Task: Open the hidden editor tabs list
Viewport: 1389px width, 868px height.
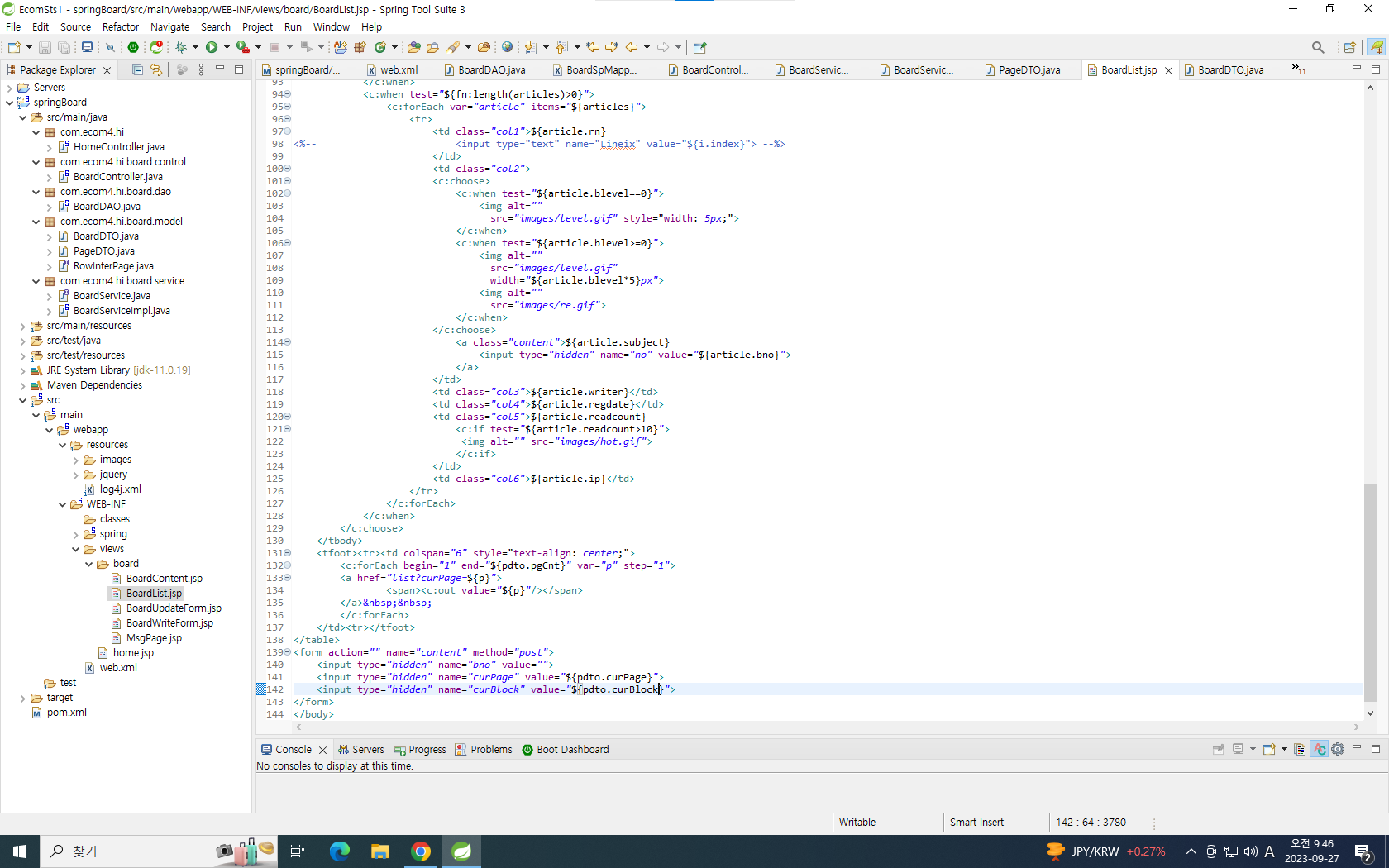Action: (x=1299, y=70)
